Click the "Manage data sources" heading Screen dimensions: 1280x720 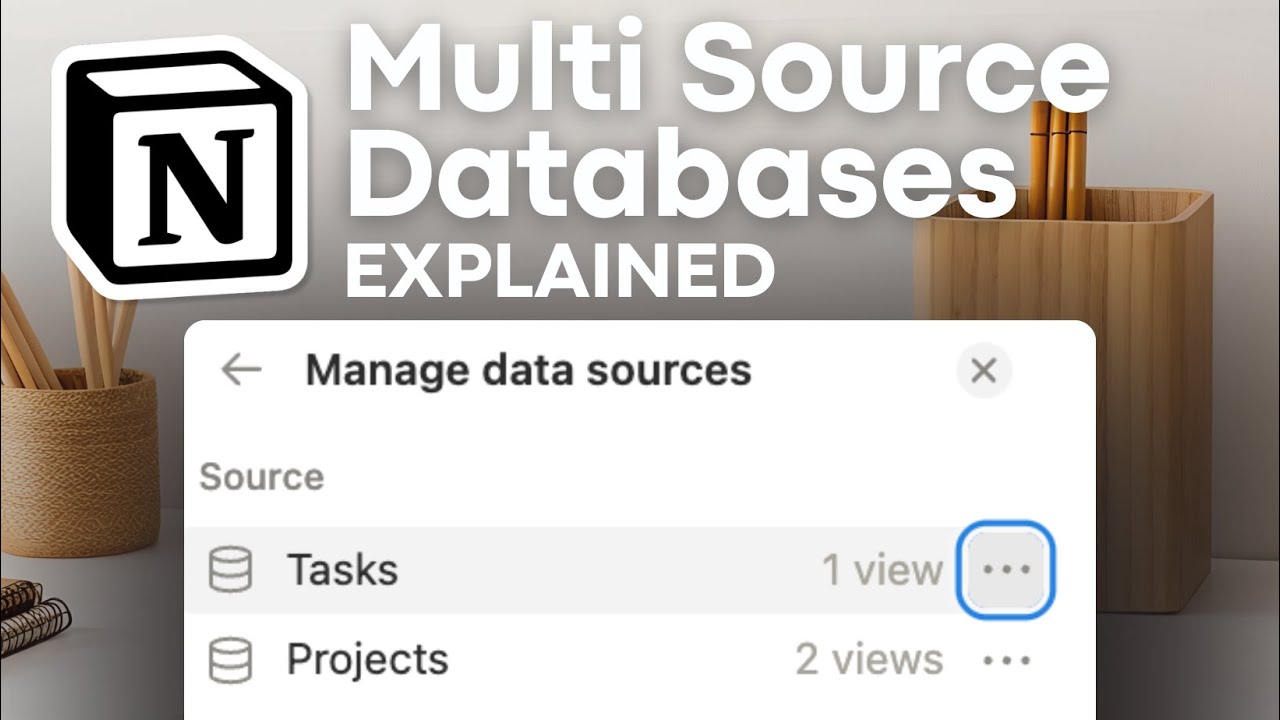tap(528, 371)
